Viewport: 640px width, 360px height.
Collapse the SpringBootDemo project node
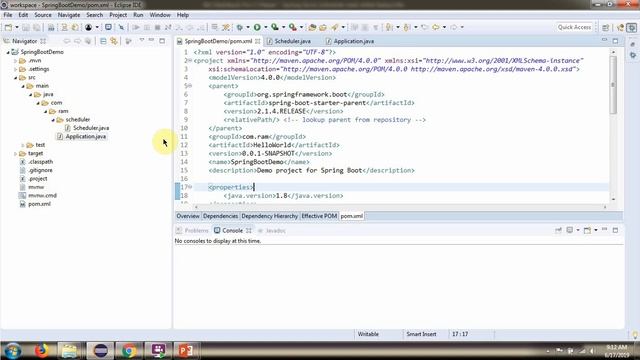click(x=8, y=52)
